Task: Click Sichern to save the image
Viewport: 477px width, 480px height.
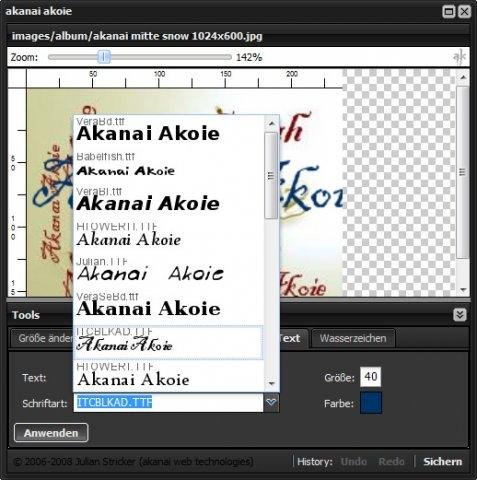Action: click(442, 462)
